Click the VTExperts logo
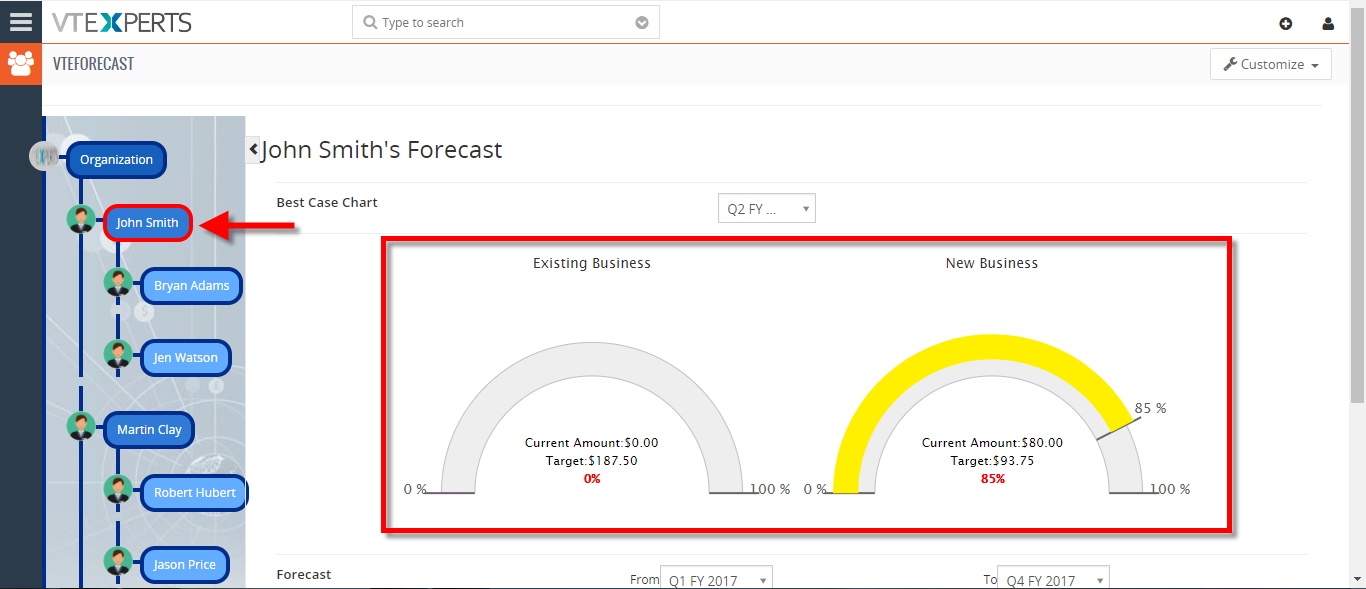Viewport: 1366px width, 589px height. (122, 22)
